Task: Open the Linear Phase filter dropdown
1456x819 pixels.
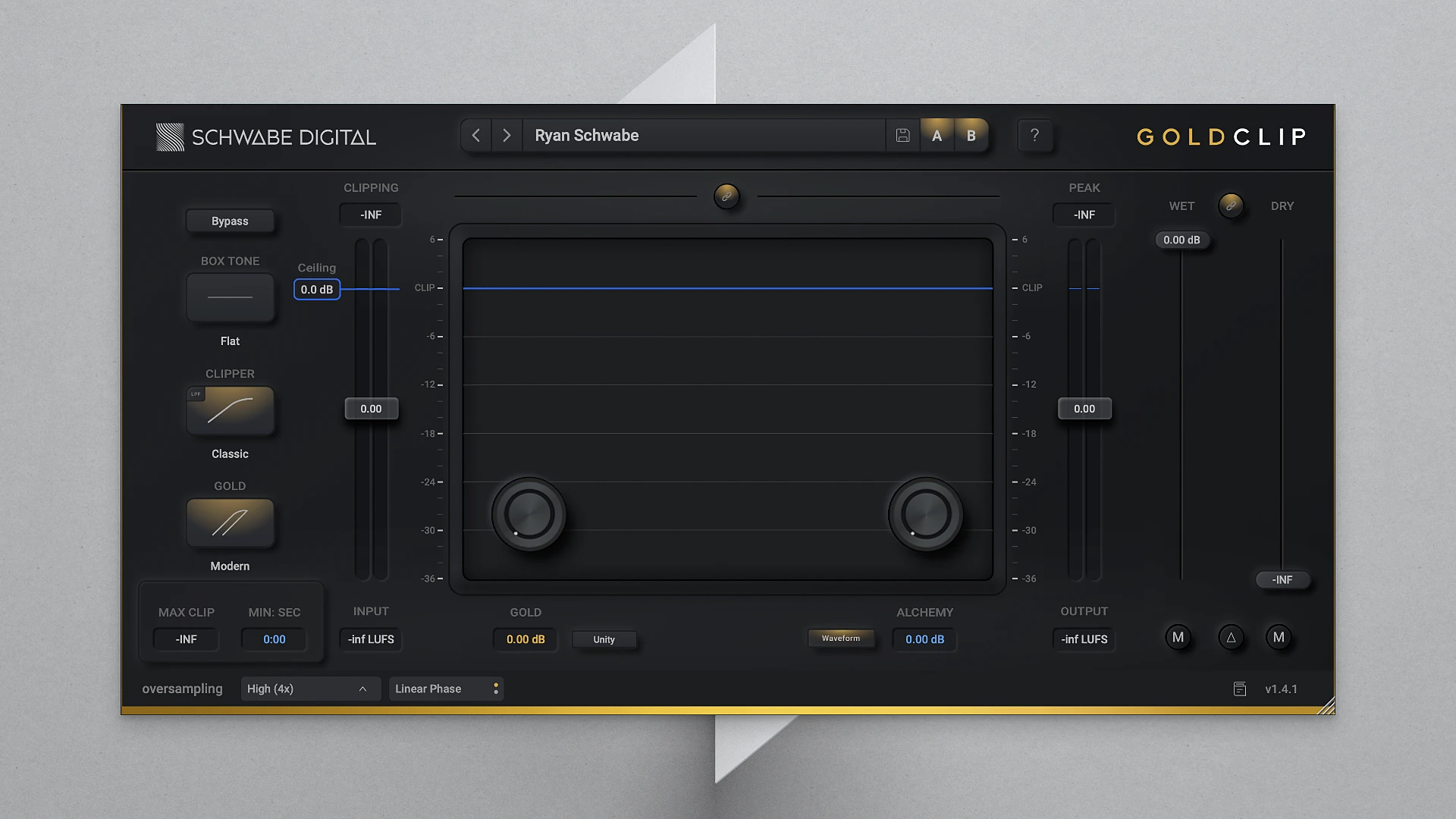Action: (445, 689)
